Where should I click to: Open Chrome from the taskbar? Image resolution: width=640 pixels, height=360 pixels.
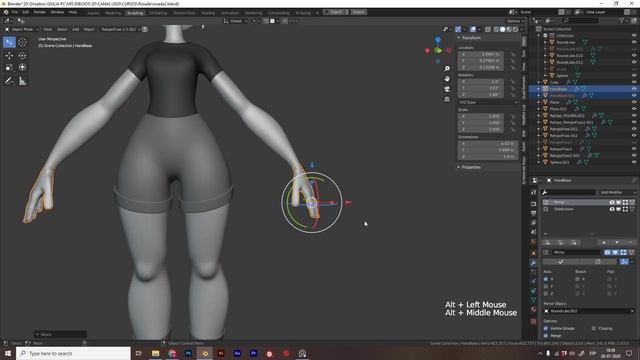pyautogui.click(x=172, y=353)
